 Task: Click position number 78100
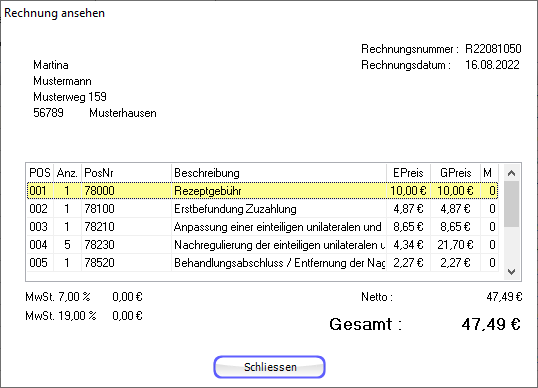99,209
